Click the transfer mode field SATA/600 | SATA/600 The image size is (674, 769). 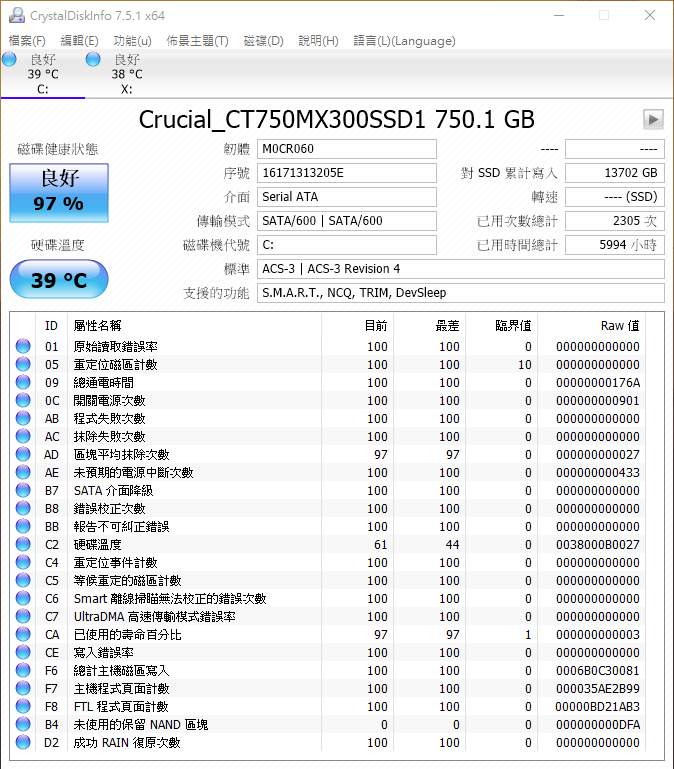click(347, 221)
